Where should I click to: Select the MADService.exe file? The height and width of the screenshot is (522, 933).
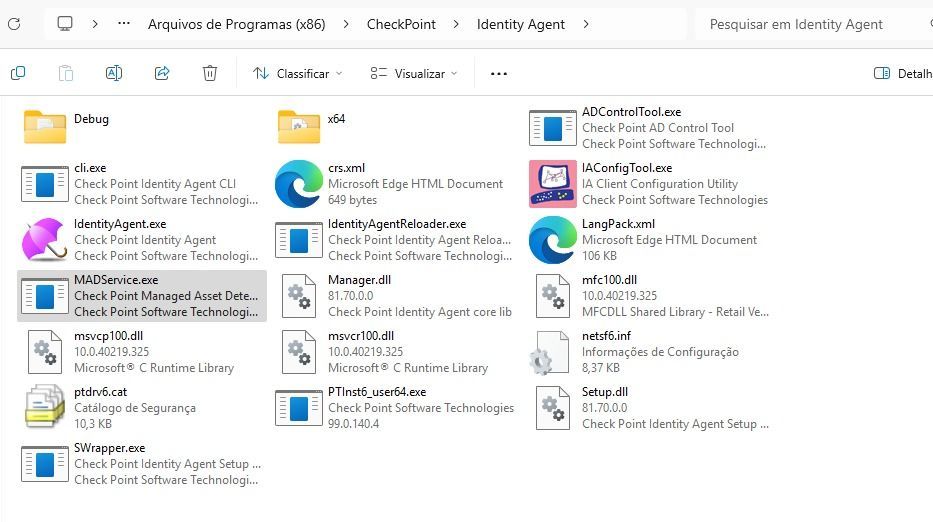[x=142, y=295]
